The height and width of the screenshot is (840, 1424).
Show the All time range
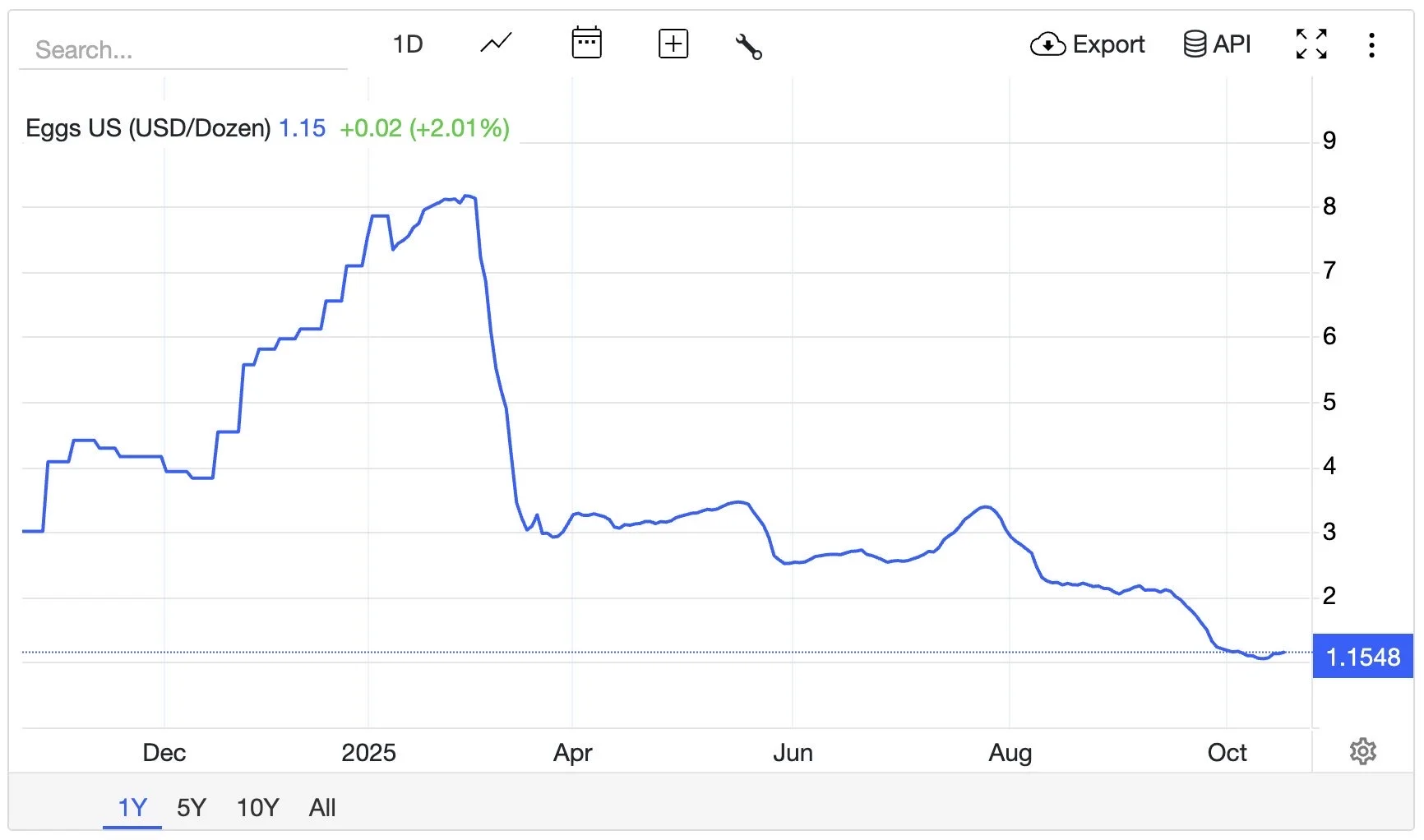pyautogui.click(x=322, y=807)
